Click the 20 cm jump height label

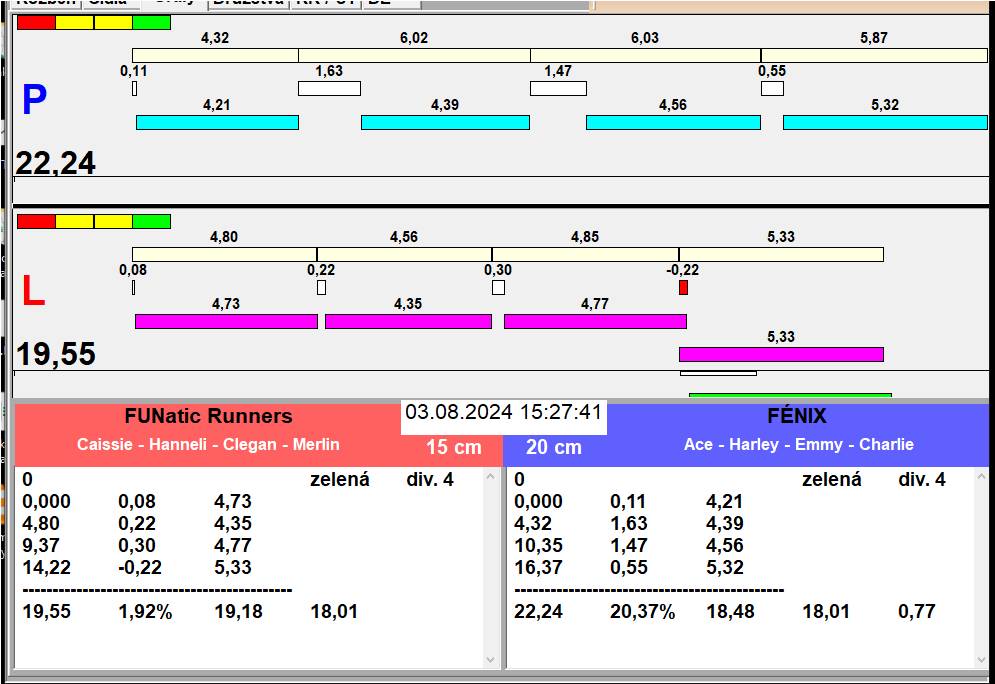(x=554, y=447)
